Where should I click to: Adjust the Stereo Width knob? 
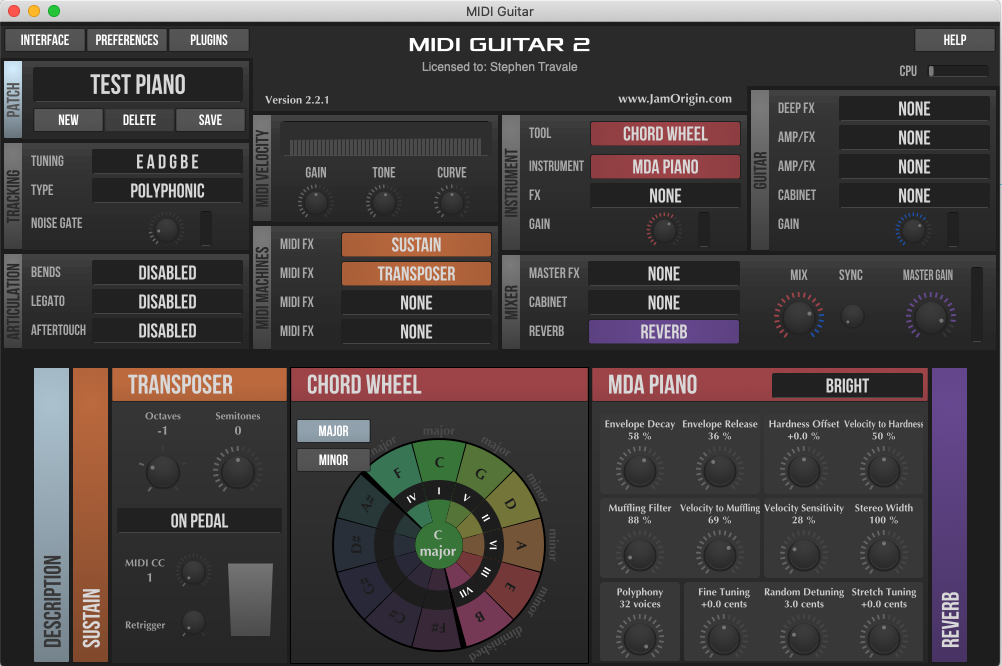coord(884,555)
